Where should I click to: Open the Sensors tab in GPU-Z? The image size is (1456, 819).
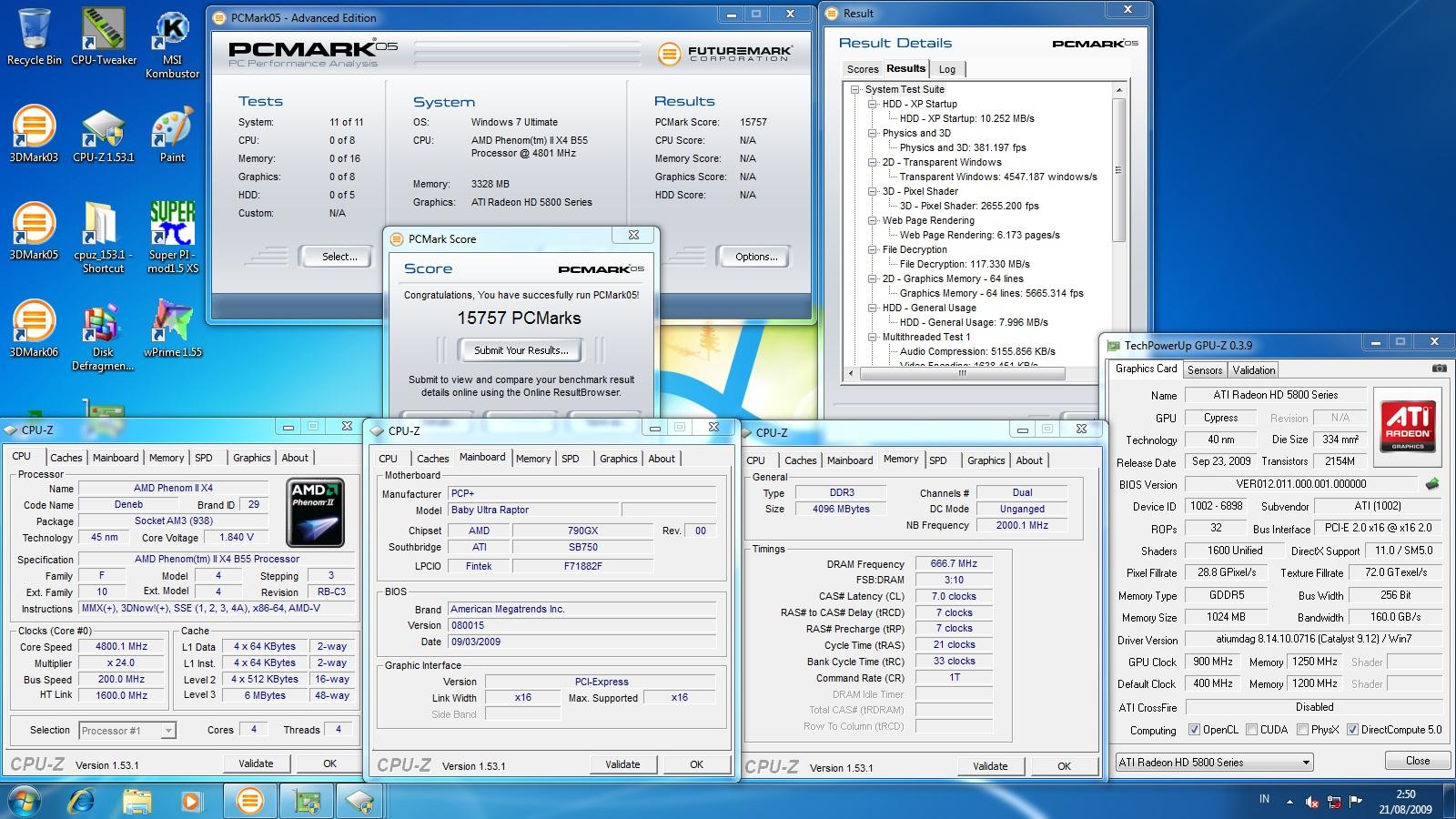[1204, 369]
